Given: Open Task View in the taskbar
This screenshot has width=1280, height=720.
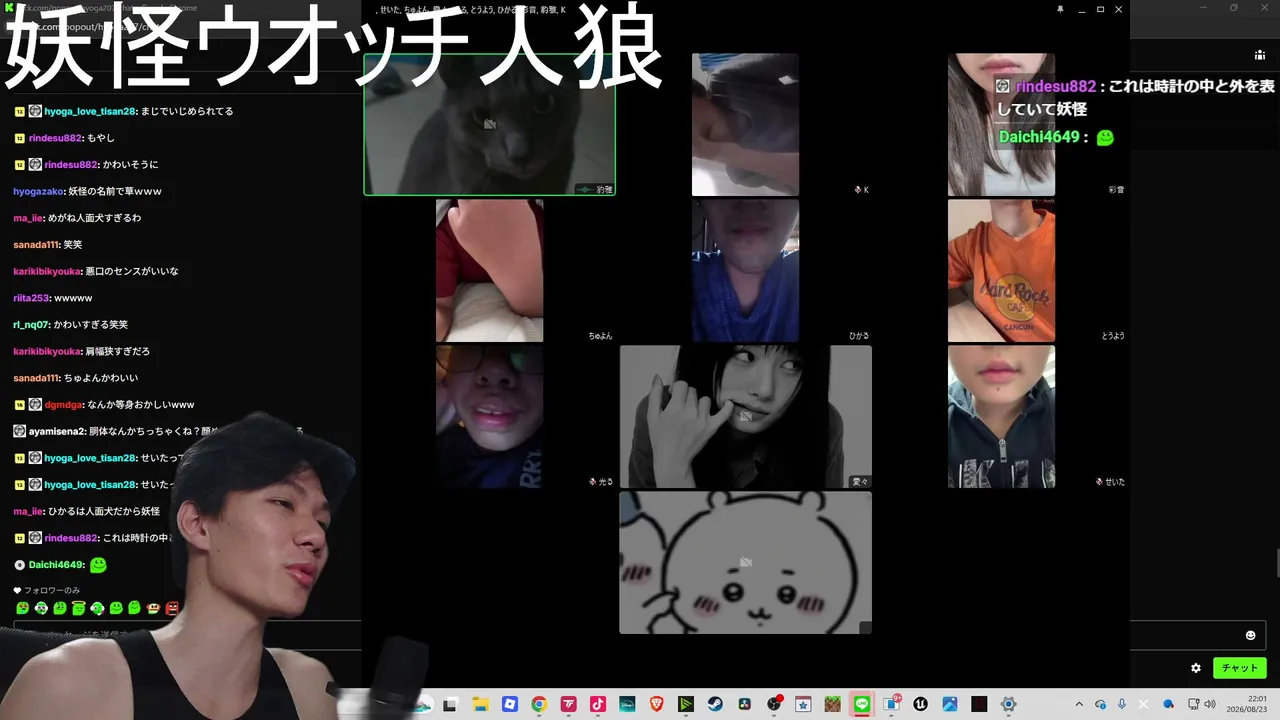Looking at the screenshot, I should [x=450, y=704].
